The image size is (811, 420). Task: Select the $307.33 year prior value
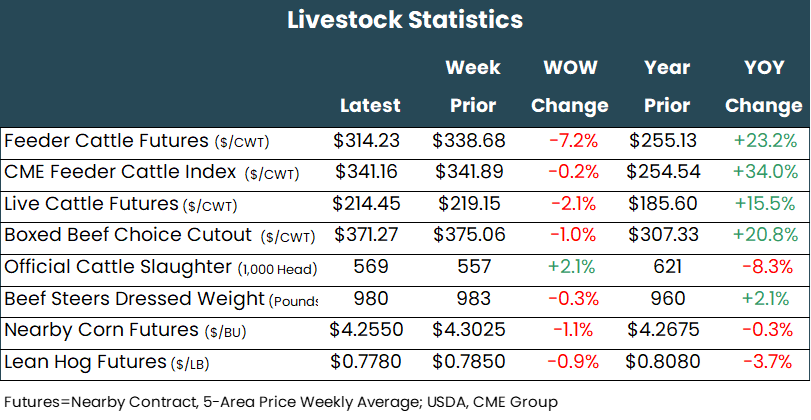pyautogui.click(x=667, y=236)
